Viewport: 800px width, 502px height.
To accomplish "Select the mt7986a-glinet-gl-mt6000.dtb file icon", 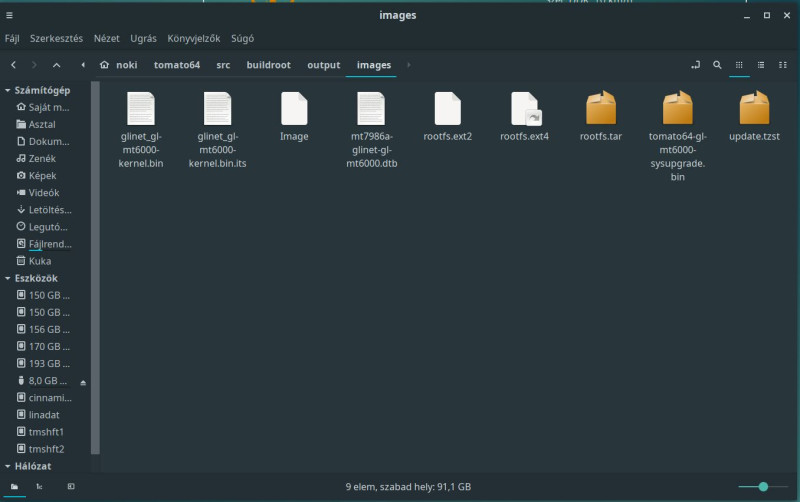I will 371,108.
